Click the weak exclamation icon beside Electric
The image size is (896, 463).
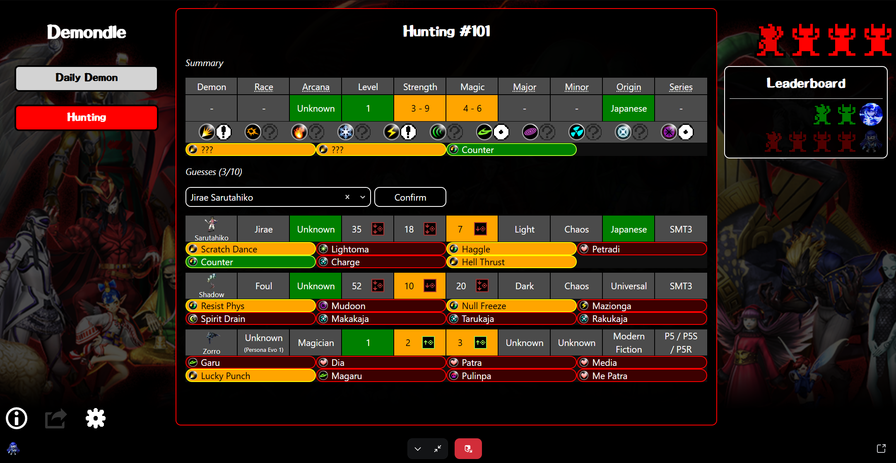pyautogui.click(x=408, y=132)
